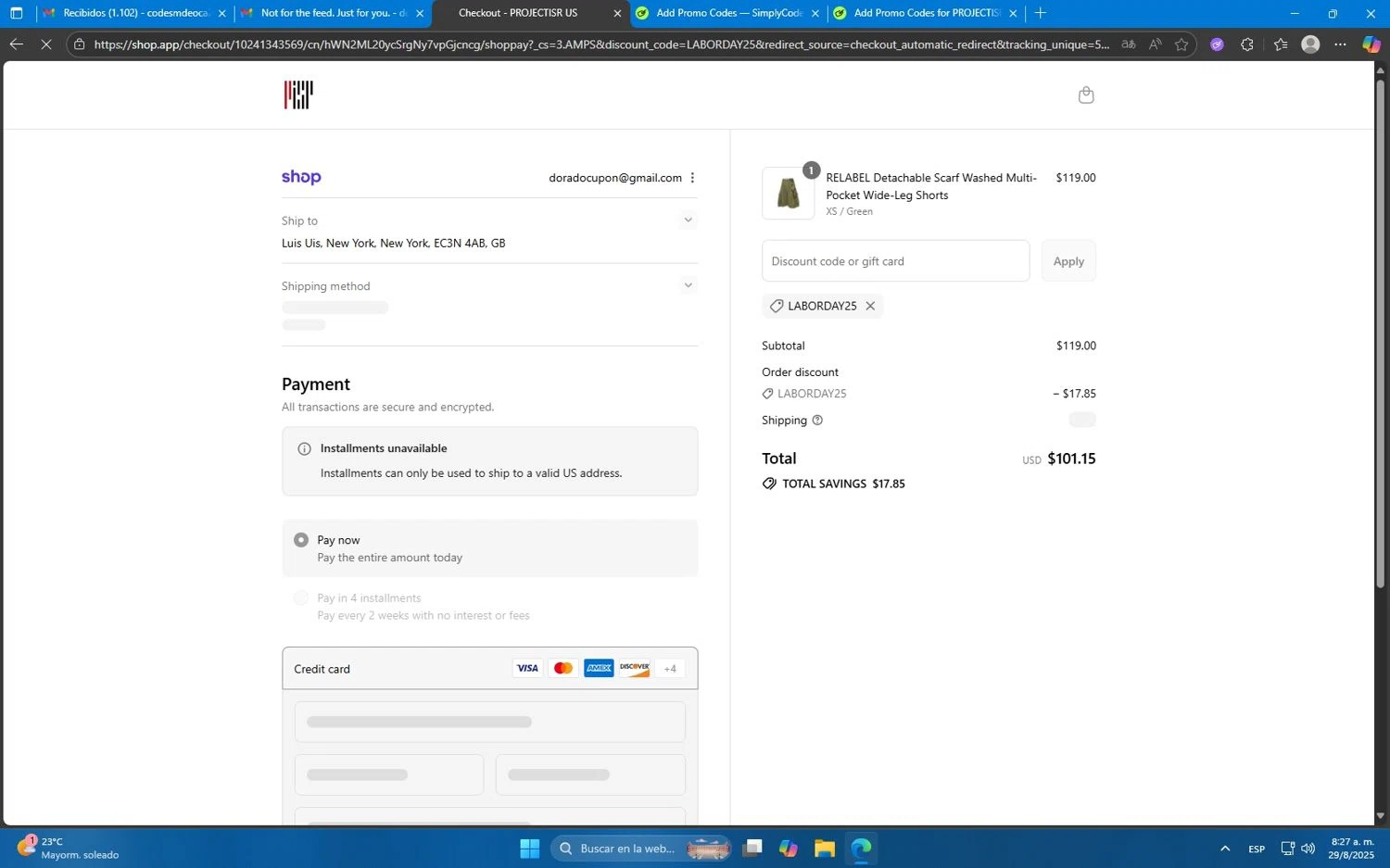The image size is (1390, 868).
Task: Open the shopping bag cart icon
Action: [x=1086, y=94]
